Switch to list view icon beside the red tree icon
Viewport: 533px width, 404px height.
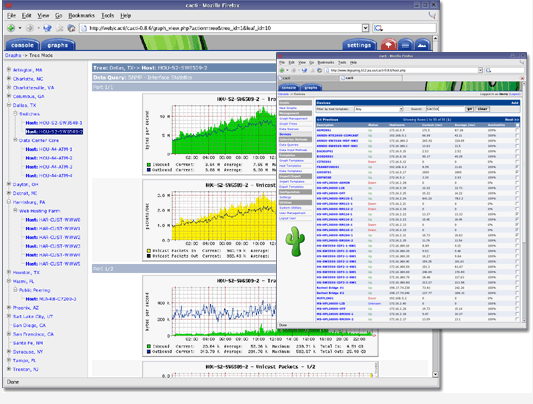[x=405, y=45]
